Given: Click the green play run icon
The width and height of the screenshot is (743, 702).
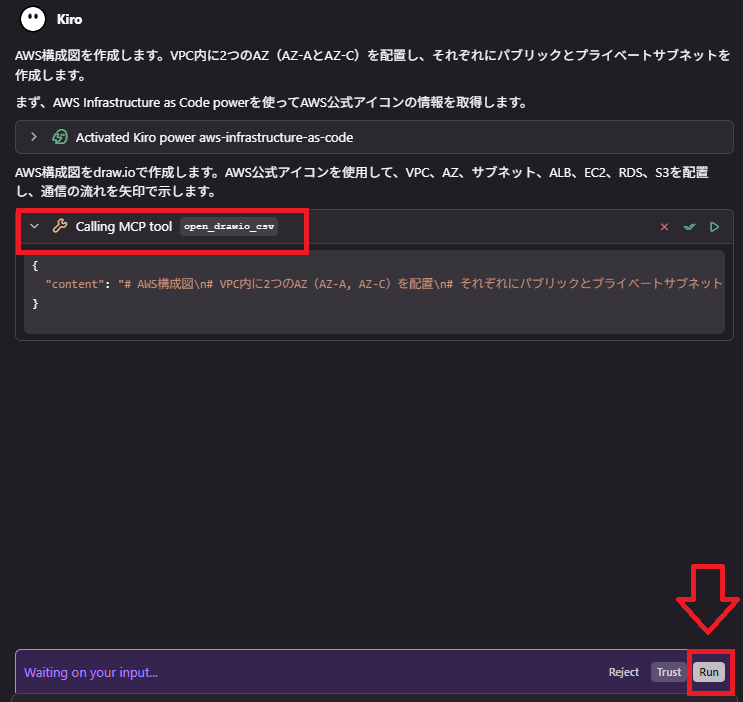Looking at the screenshot, I should coord(714,227).
